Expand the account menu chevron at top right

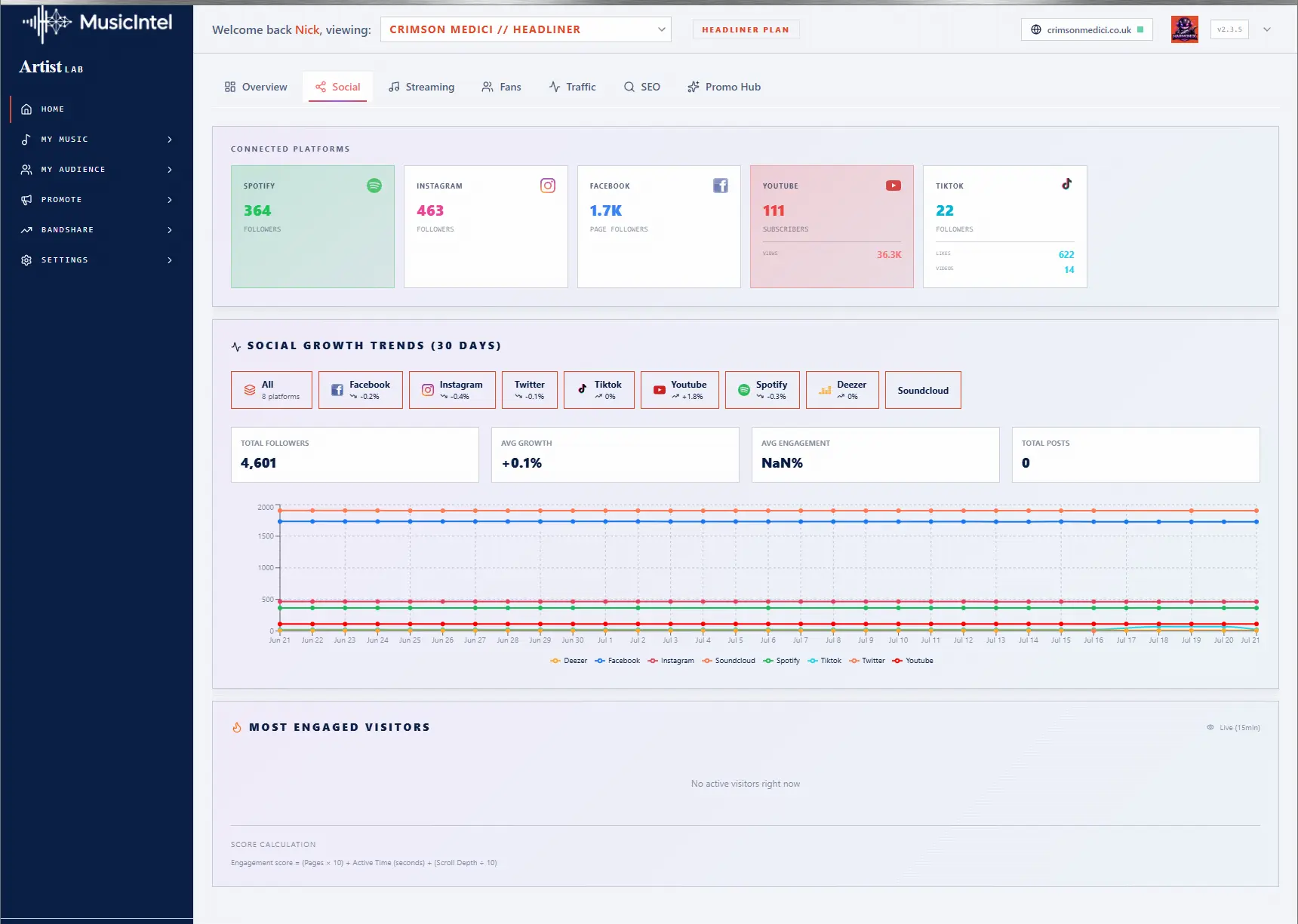pyautogui.click(x=1267, y=29)
